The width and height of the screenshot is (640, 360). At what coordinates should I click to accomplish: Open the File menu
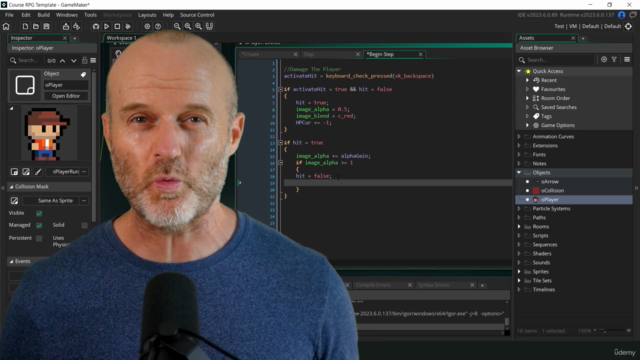9,15
